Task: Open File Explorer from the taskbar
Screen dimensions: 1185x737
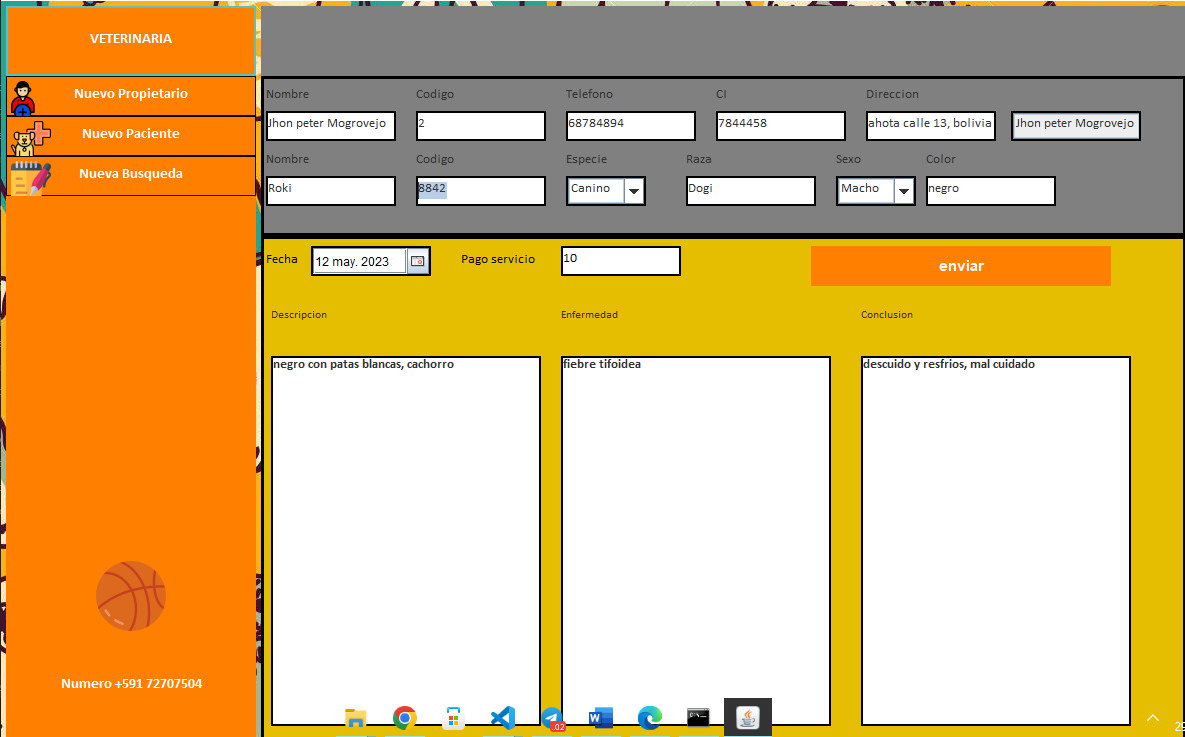Action: (x=355, y=717)
